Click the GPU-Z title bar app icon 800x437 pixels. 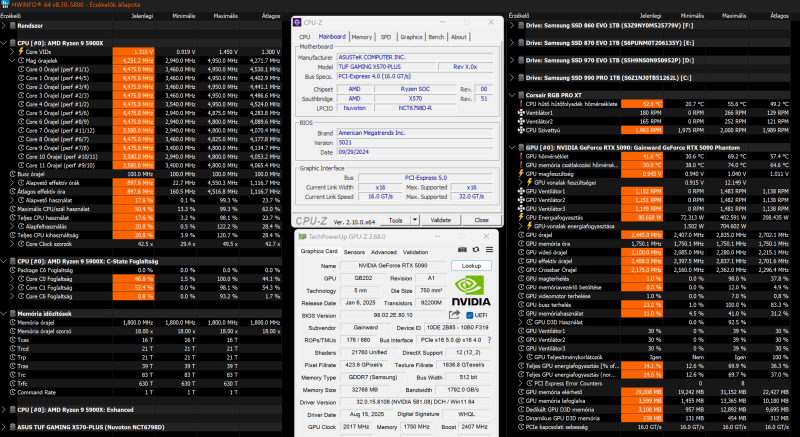coord(302,237)
